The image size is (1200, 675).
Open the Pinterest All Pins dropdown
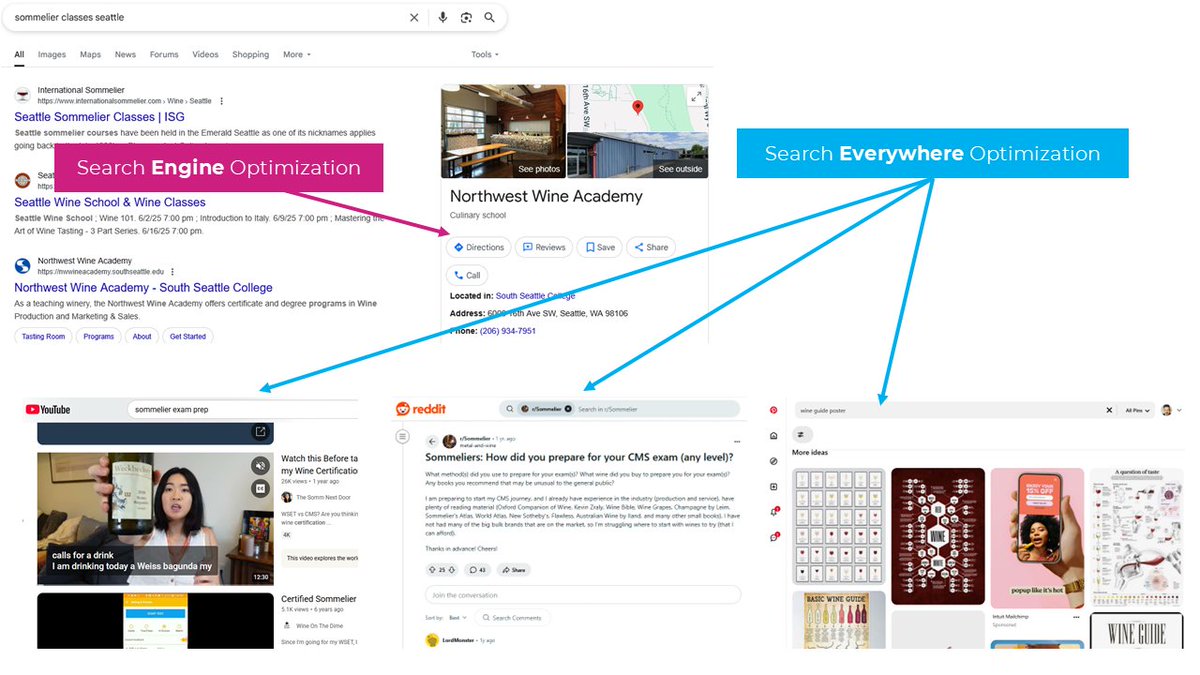pos(1137,410)
